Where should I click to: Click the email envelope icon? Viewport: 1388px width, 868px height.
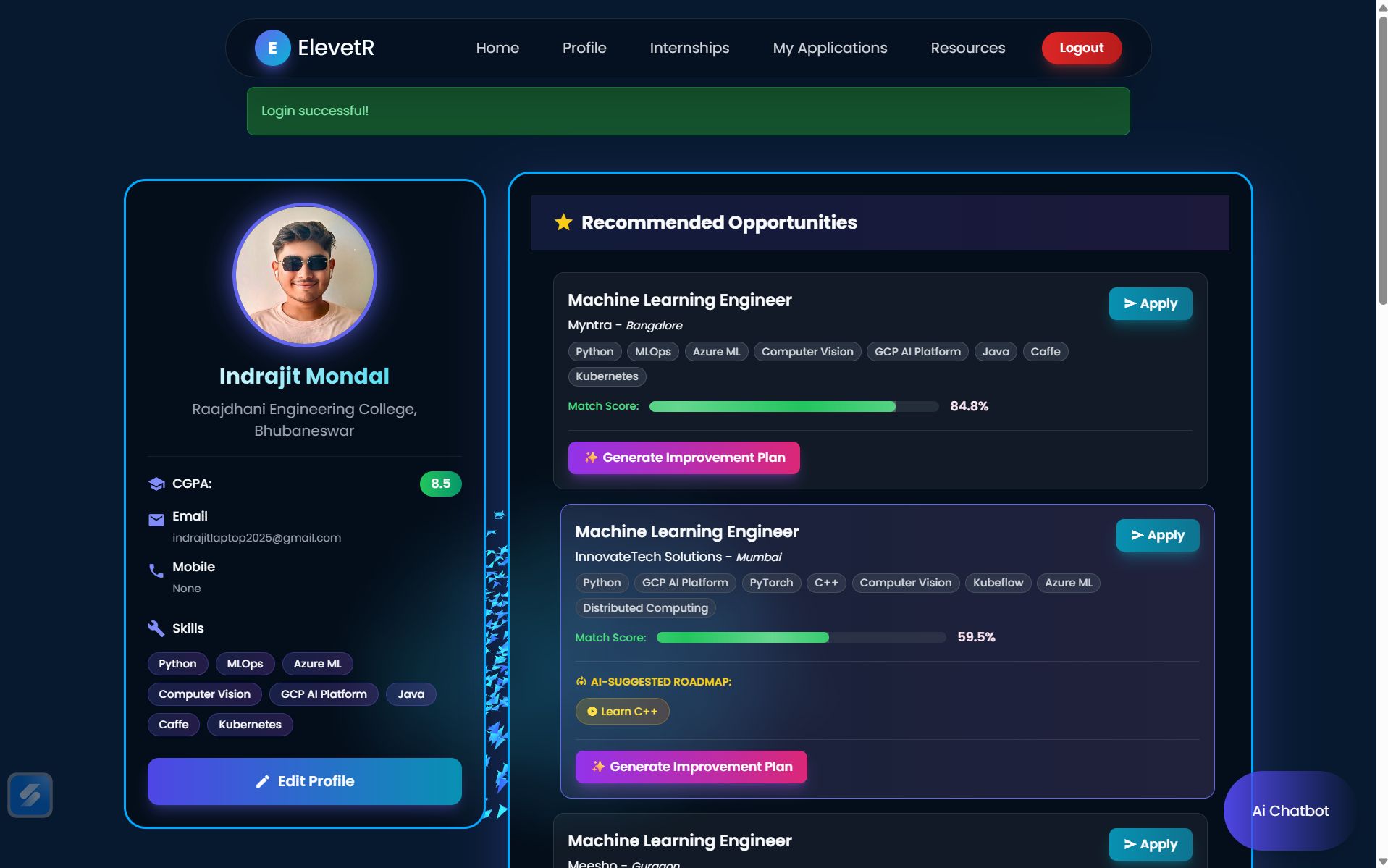156,520
